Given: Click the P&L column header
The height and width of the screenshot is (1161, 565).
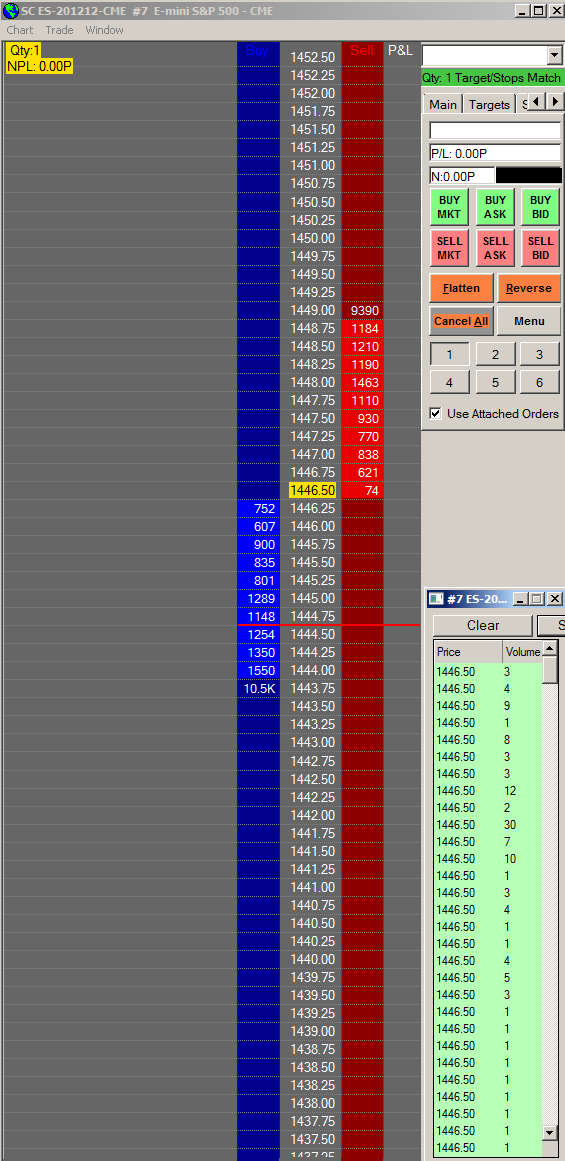Looking at the screenshot, I should [x=401, y=50].
